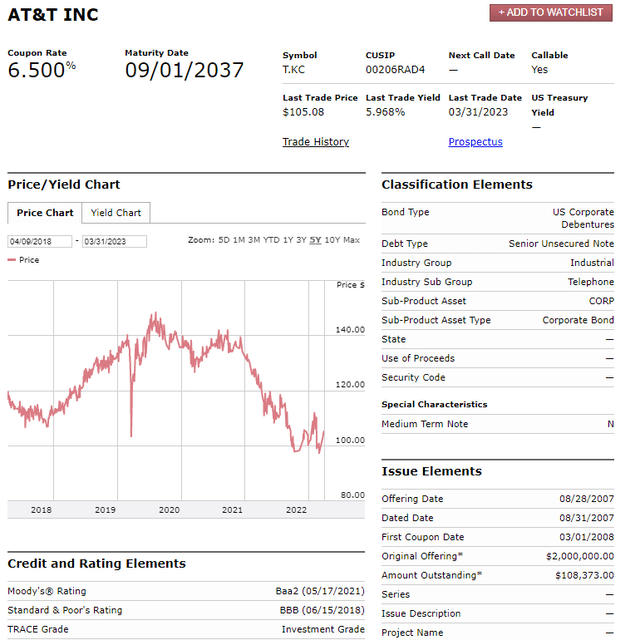
Task: Set chart zoom to 3Y
Action: [301, 240]
